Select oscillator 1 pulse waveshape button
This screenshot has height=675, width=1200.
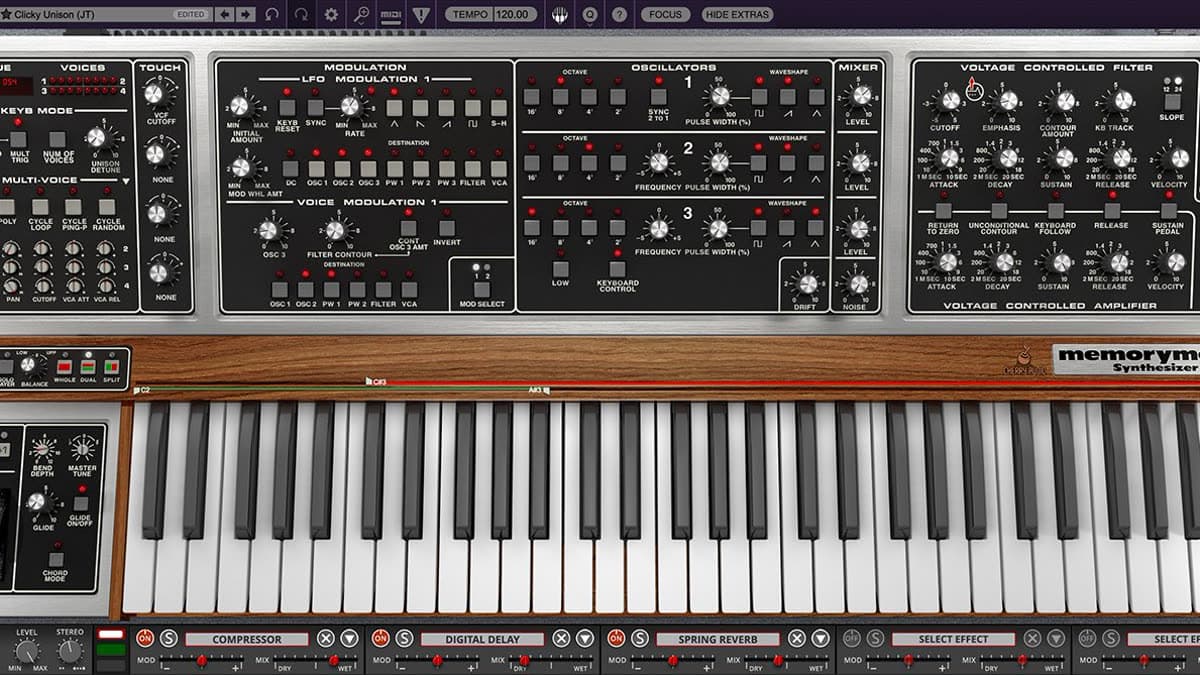760,97
